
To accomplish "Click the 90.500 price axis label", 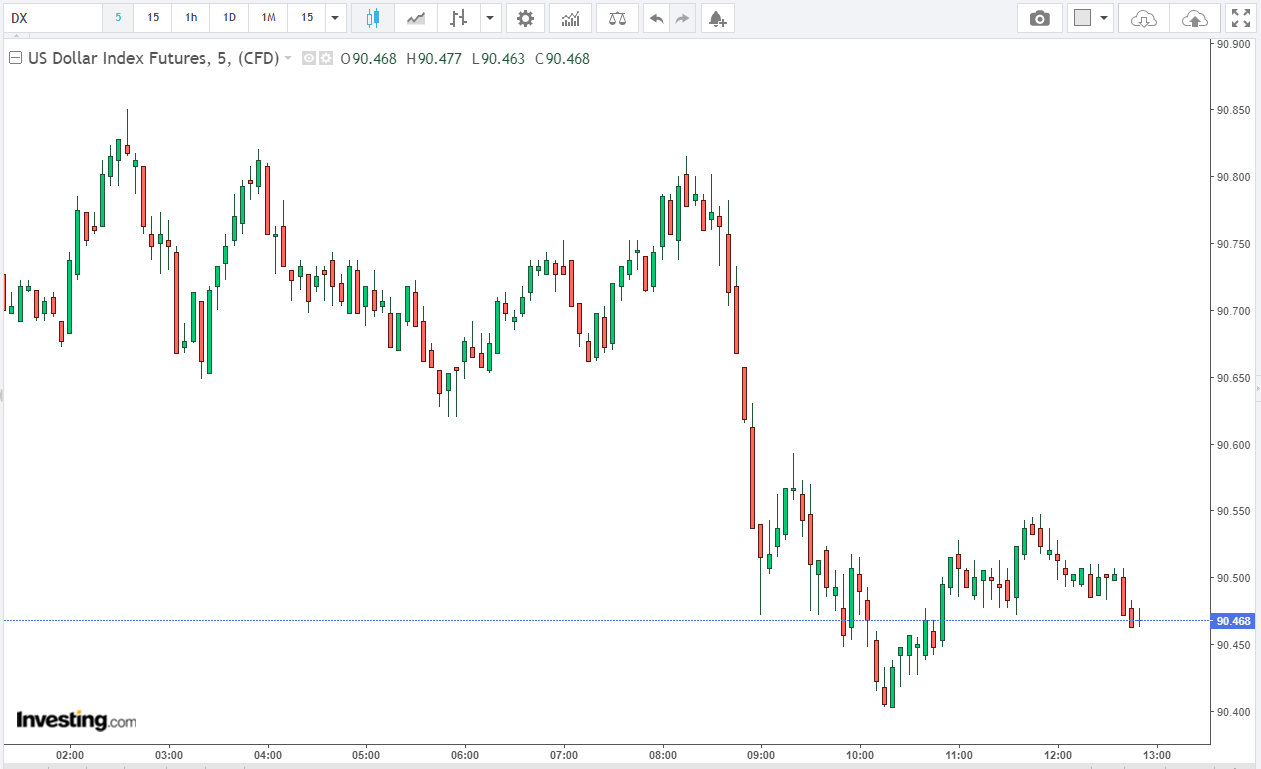I will 1233,578.
